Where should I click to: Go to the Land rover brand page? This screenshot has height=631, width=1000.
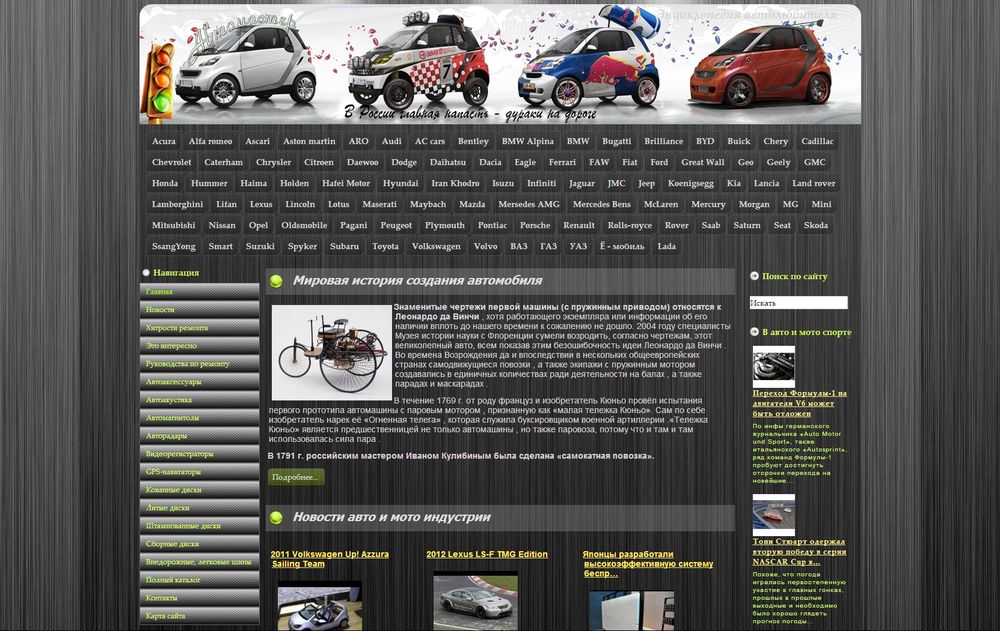pyautogui.click(x=814, y=184)
